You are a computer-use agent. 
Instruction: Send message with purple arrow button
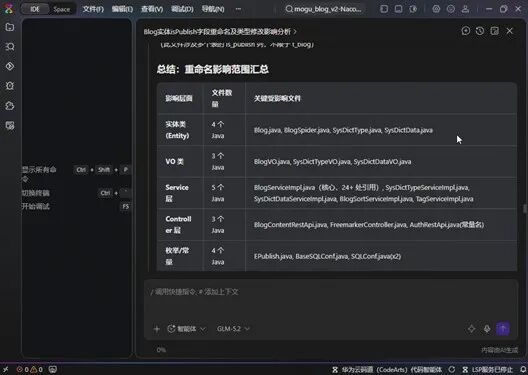click(x=503, y=329)
